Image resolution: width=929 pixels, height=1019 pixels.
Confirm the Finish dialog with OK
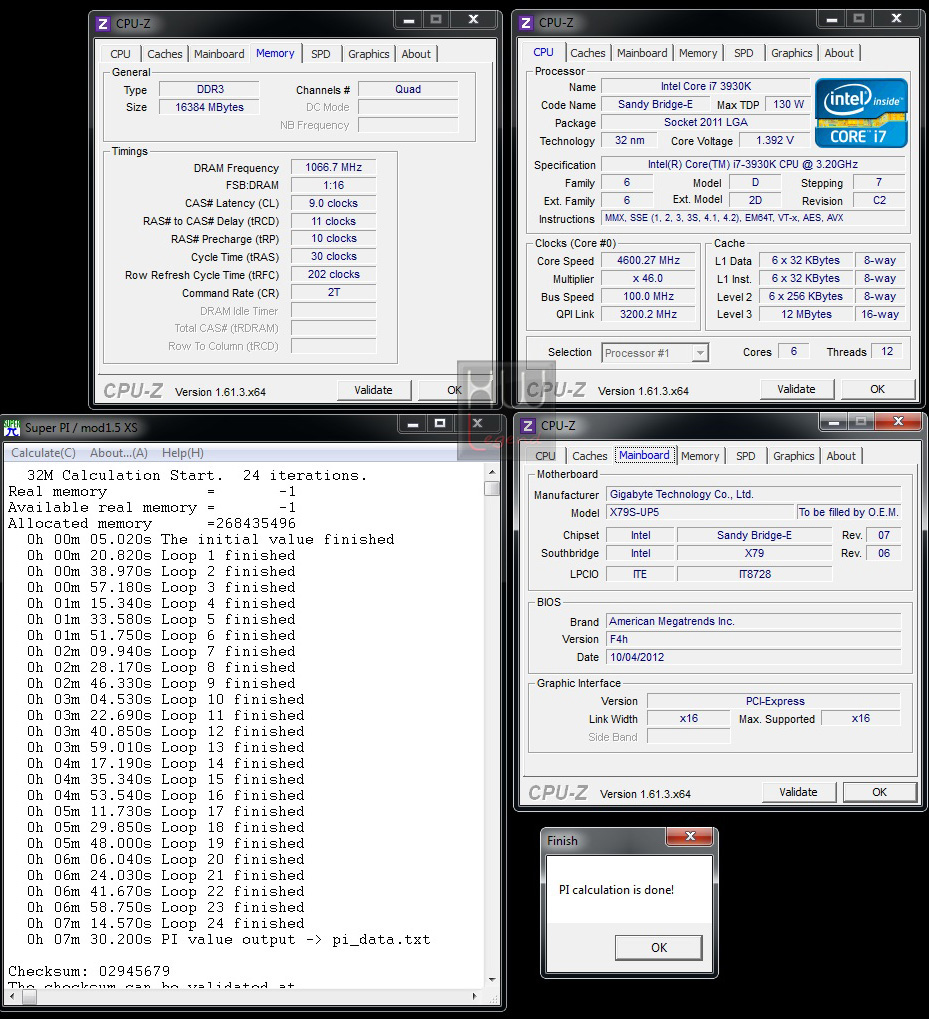659,948
